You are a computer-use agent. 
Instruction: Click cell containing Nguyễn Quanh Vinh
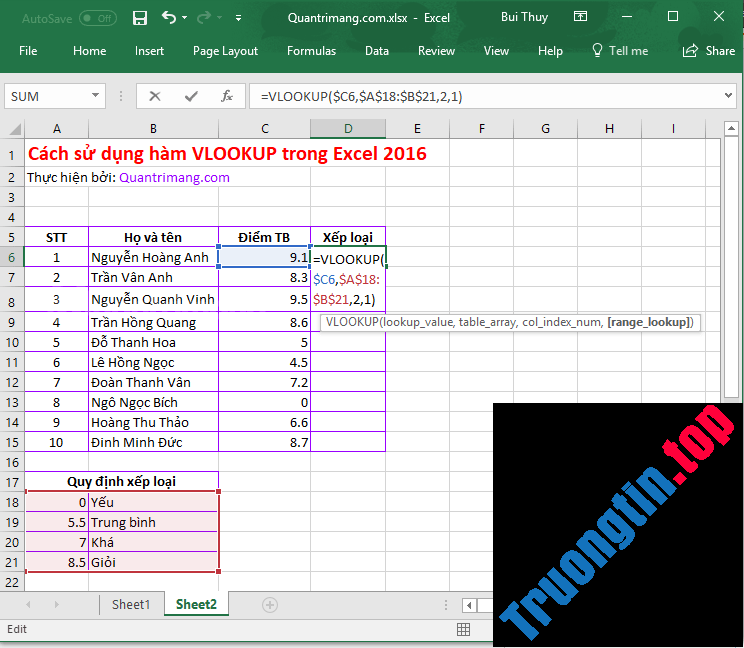point(153,299)
